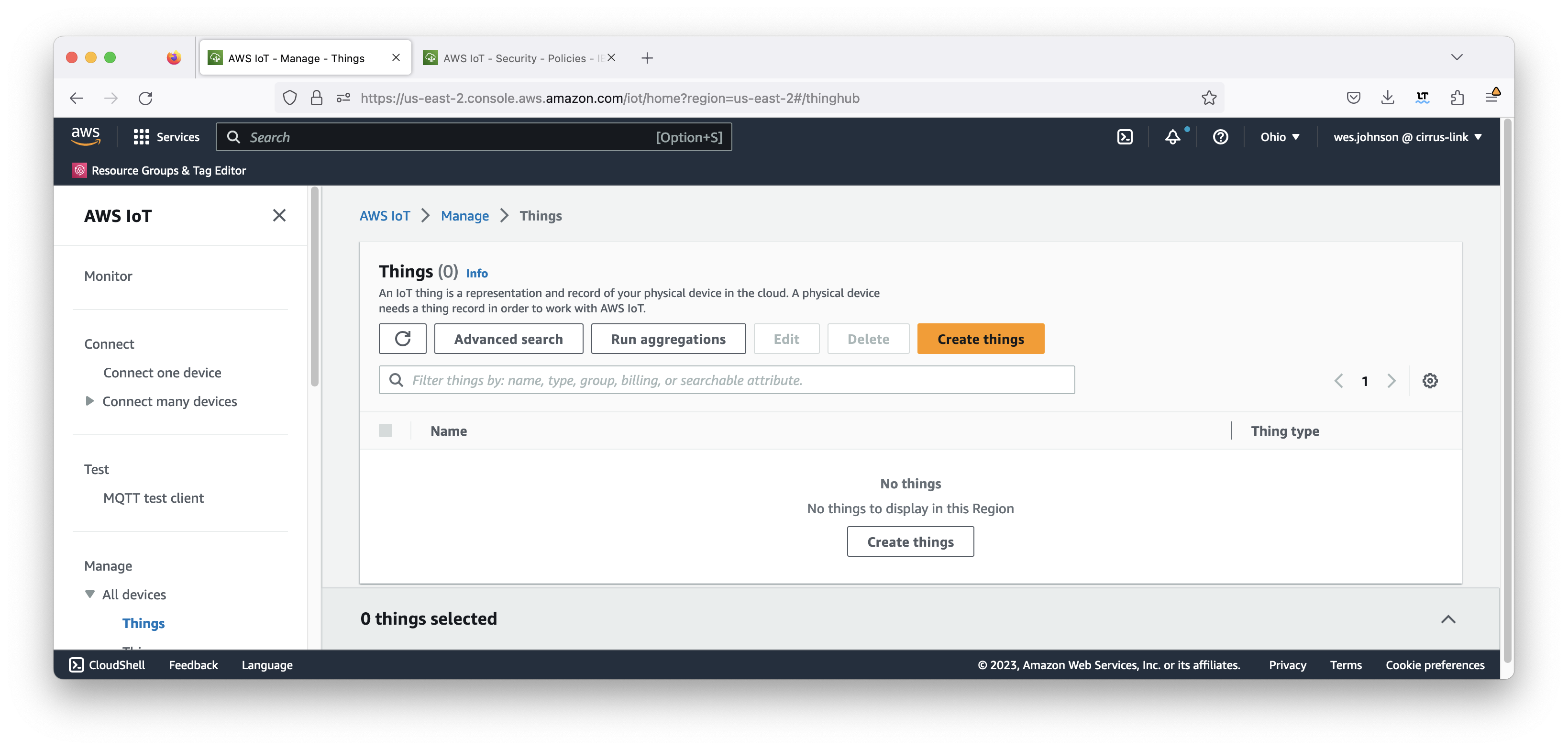Open the help question mark menu
This screenshot has height=750, width=1568.
pos(1220,137)
